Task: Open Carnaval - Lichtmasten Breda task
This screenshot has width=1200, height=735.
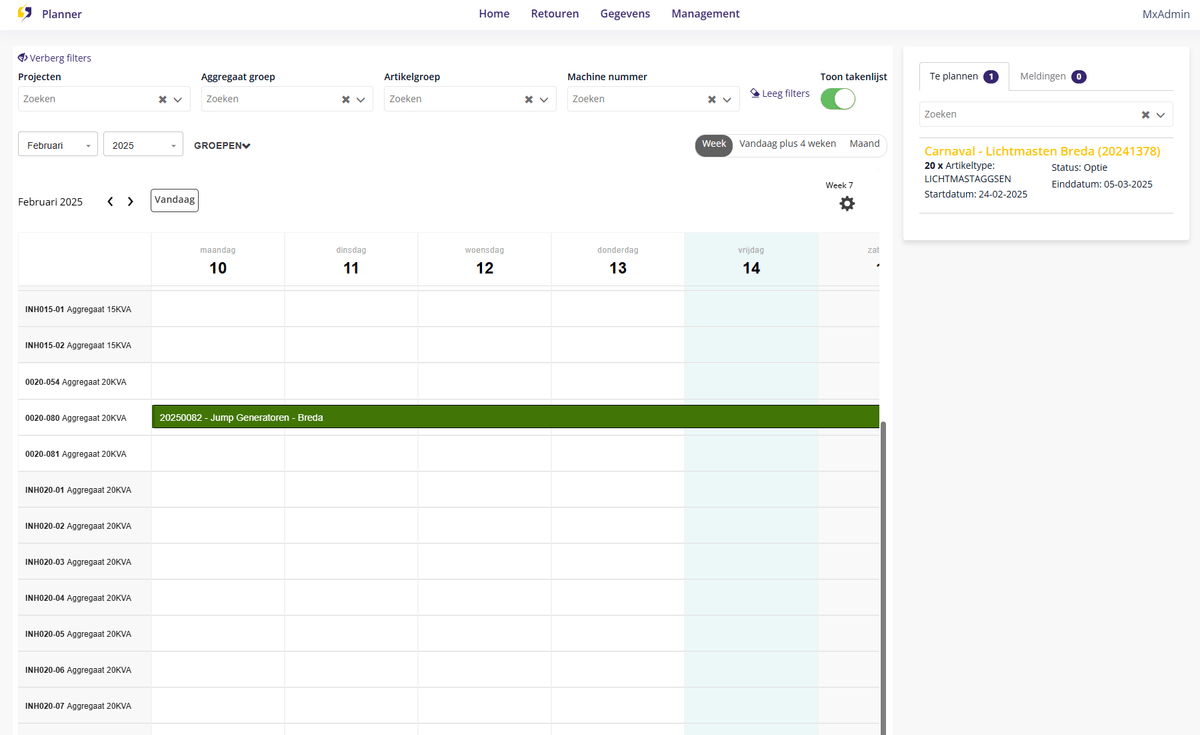Action: [x=1042, y=151]
